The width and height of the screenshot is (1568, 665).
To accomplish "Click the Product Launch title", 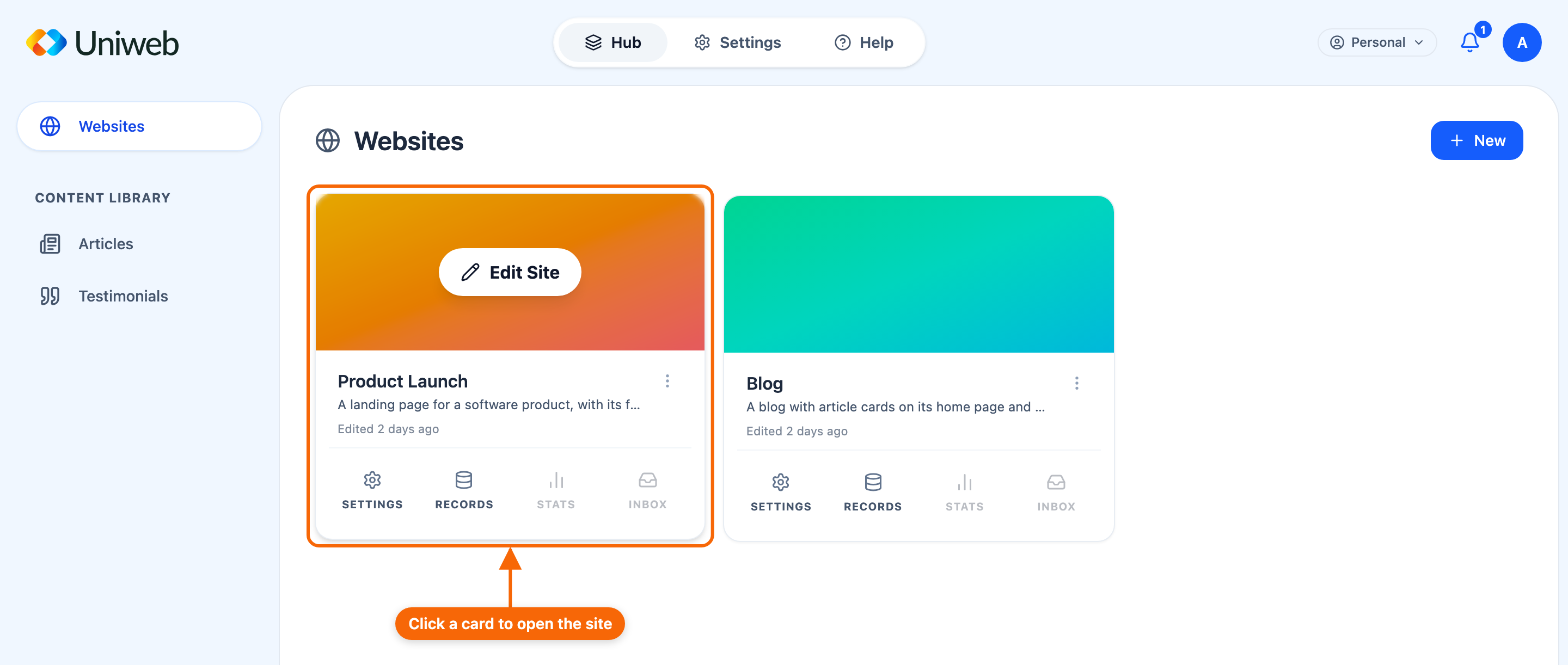I will pos(402,381).
